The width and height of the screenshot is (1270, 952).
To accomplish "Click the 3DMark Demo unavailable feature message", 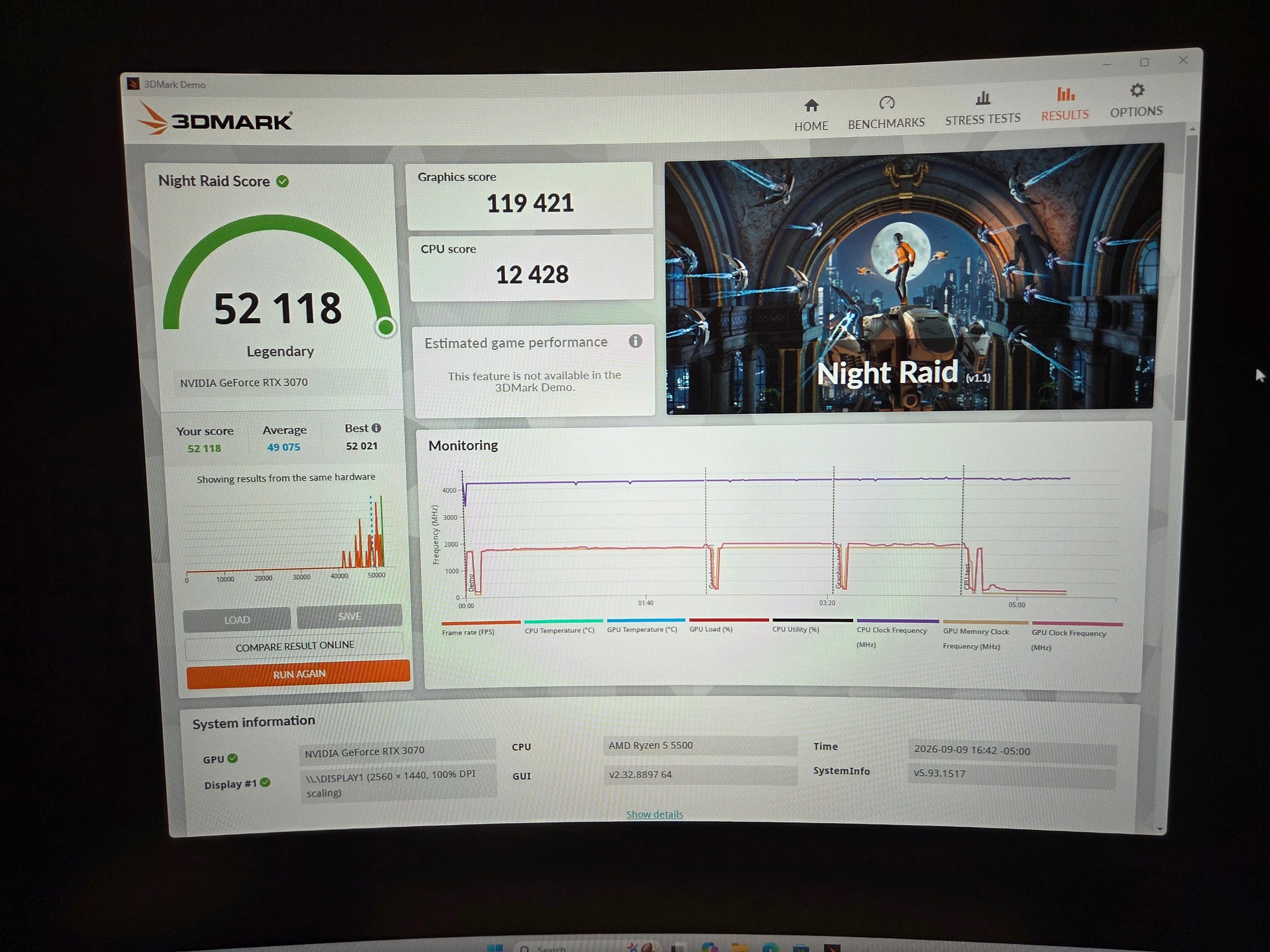I will pyautogui.click(x=535, y=381).
